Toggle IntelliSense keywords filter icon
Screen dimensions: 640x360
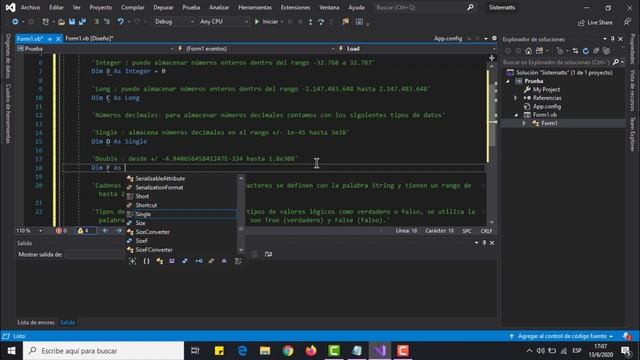pyautogui.click(x=238, y=261)
